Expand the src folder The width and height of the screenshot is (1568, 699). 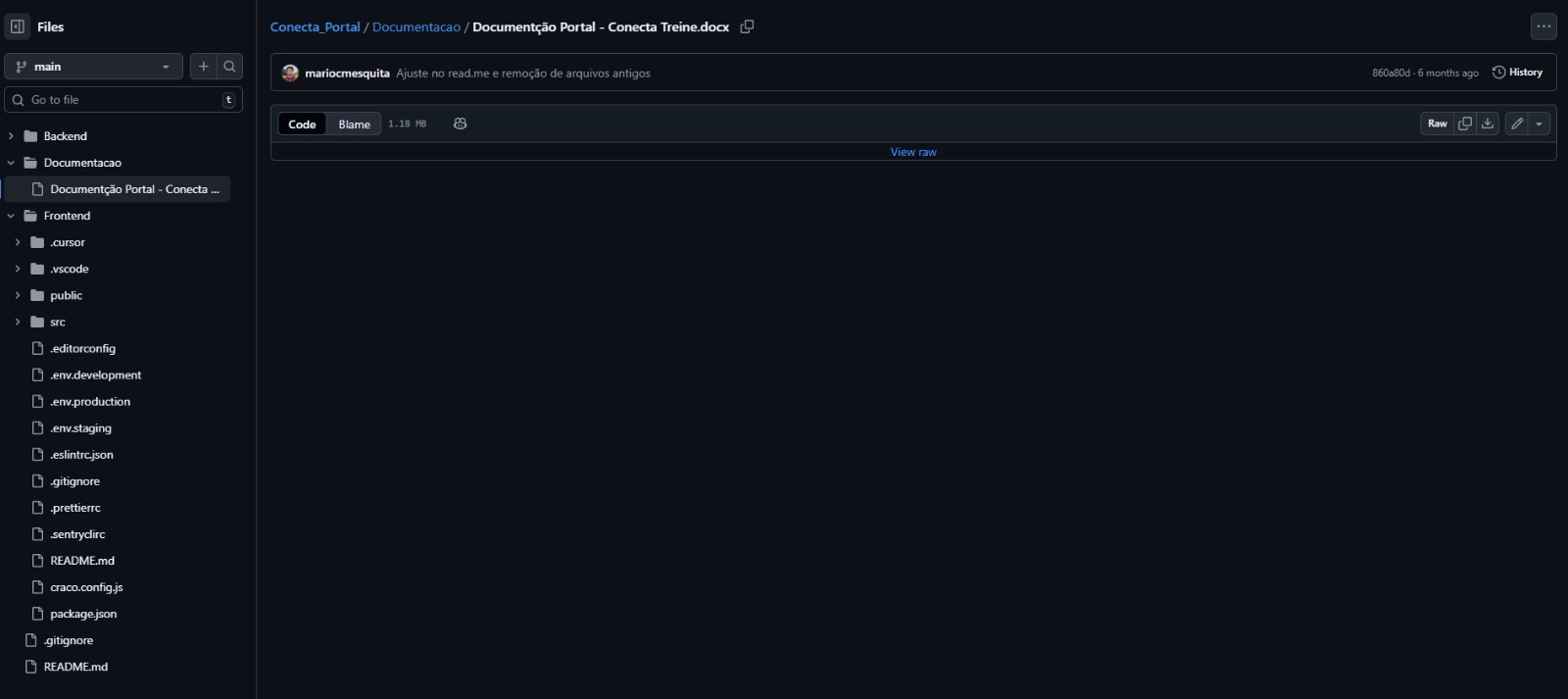click(18, 322)
